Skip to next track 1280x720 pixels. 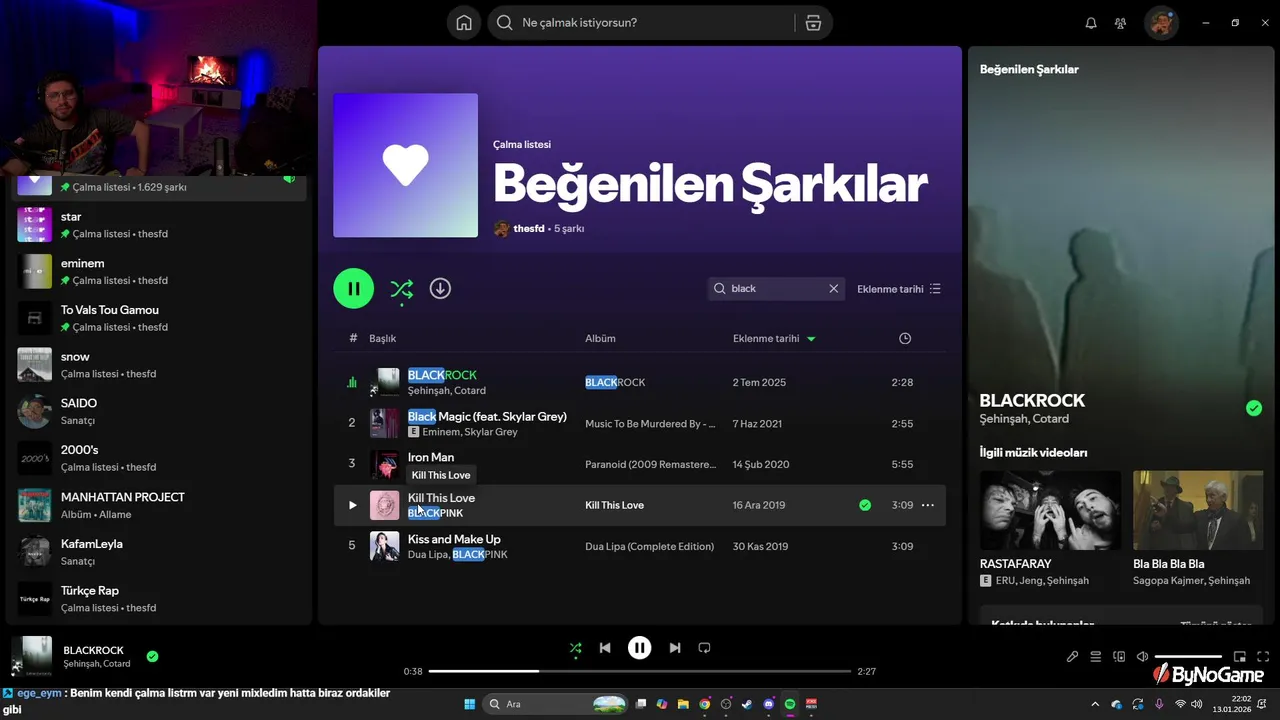point(675,648)
